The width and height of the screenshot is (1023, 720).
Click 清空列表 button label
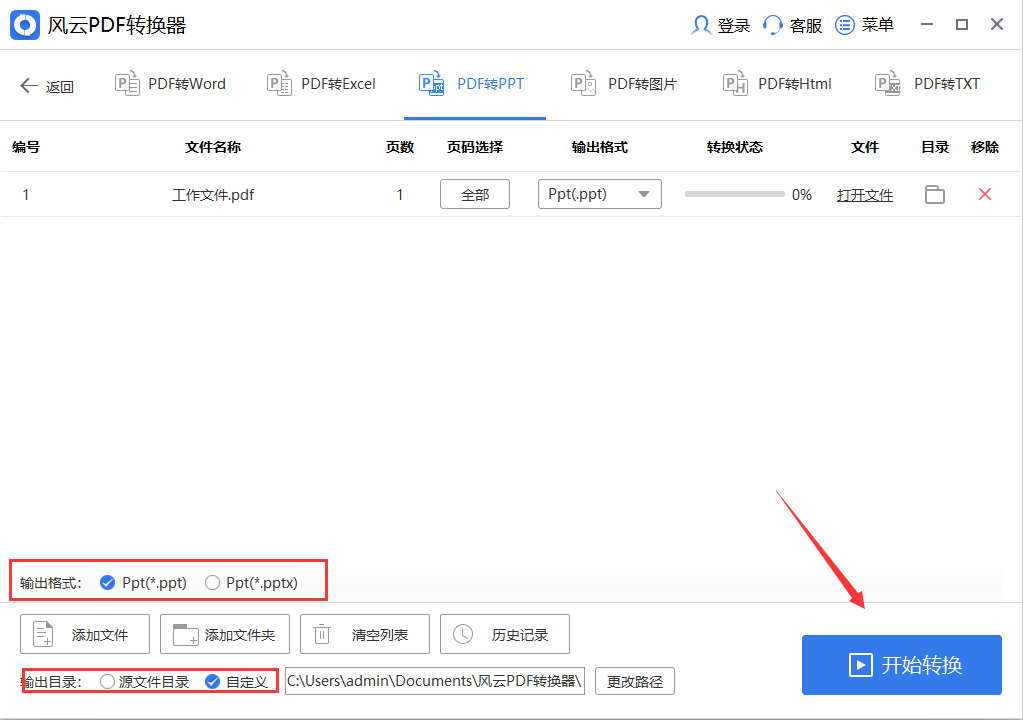pyautogui.click(x=380, y=635)
